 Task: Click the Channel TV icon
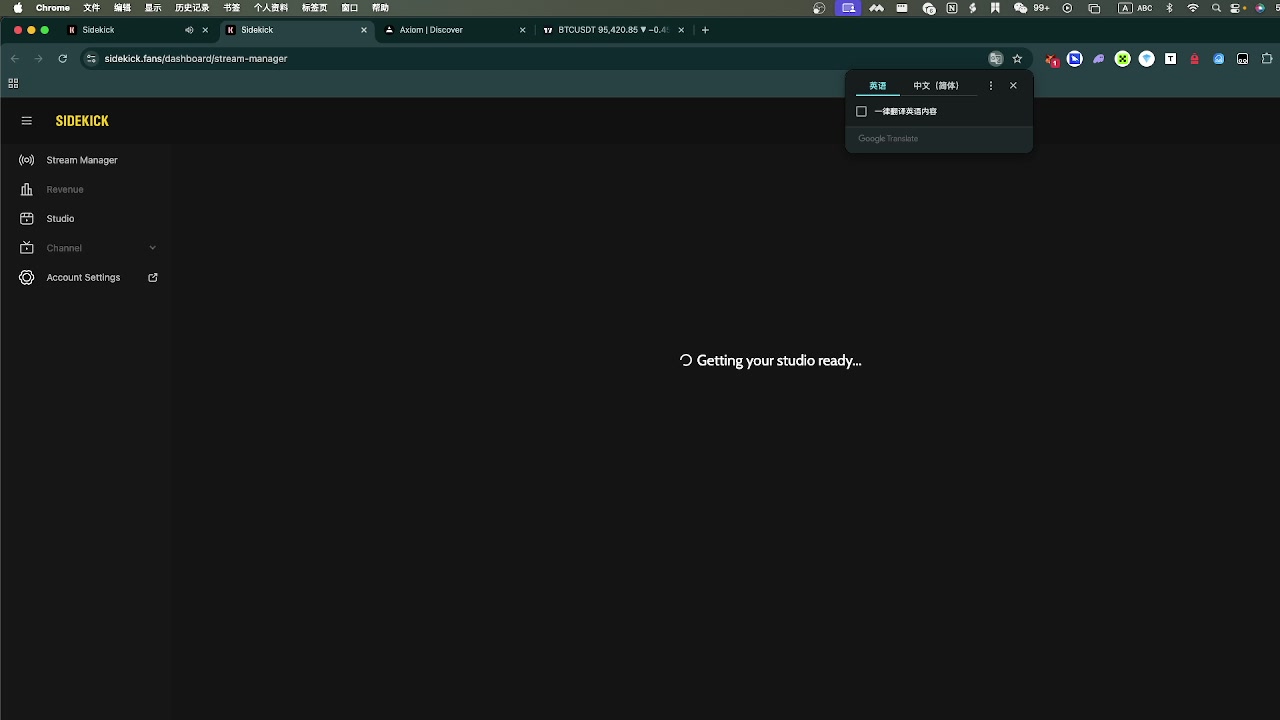(27, 248)
